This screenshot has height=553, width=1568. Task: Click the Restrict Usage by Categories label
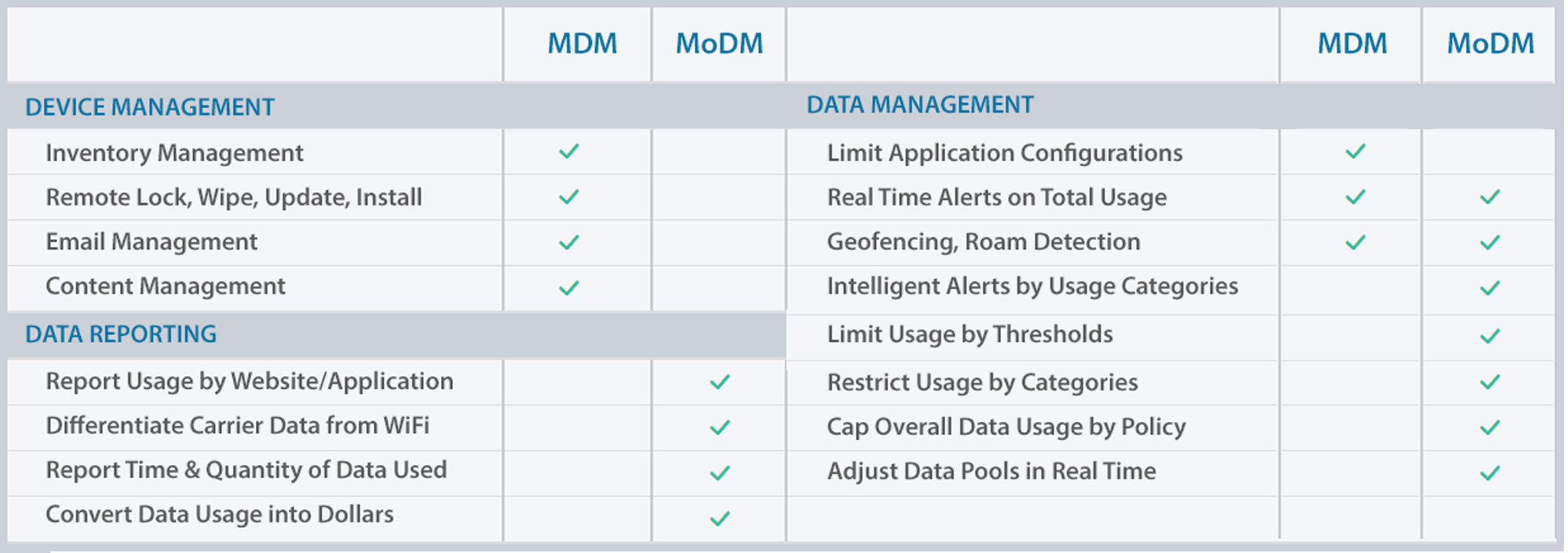[x=982, y=382]
